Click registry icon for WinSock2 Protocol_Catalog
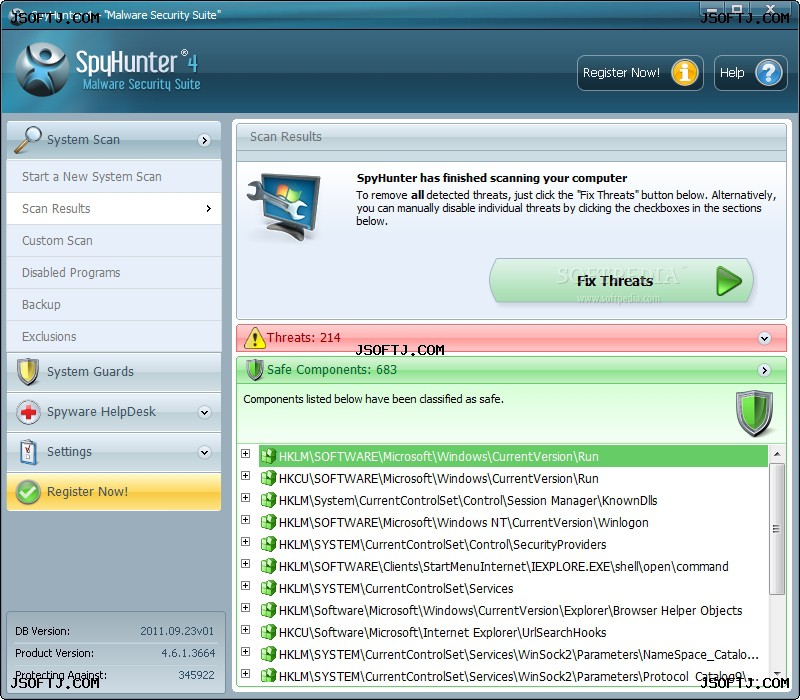This screenshot has height=700, width=800. coord(268,676)
